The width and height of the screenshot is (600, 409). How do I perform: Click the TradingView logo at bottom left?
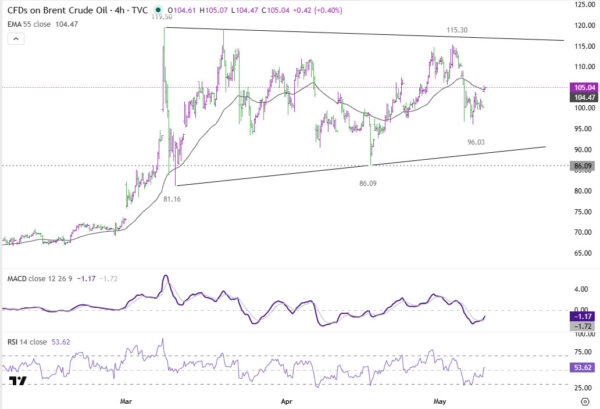pos(18,381)
